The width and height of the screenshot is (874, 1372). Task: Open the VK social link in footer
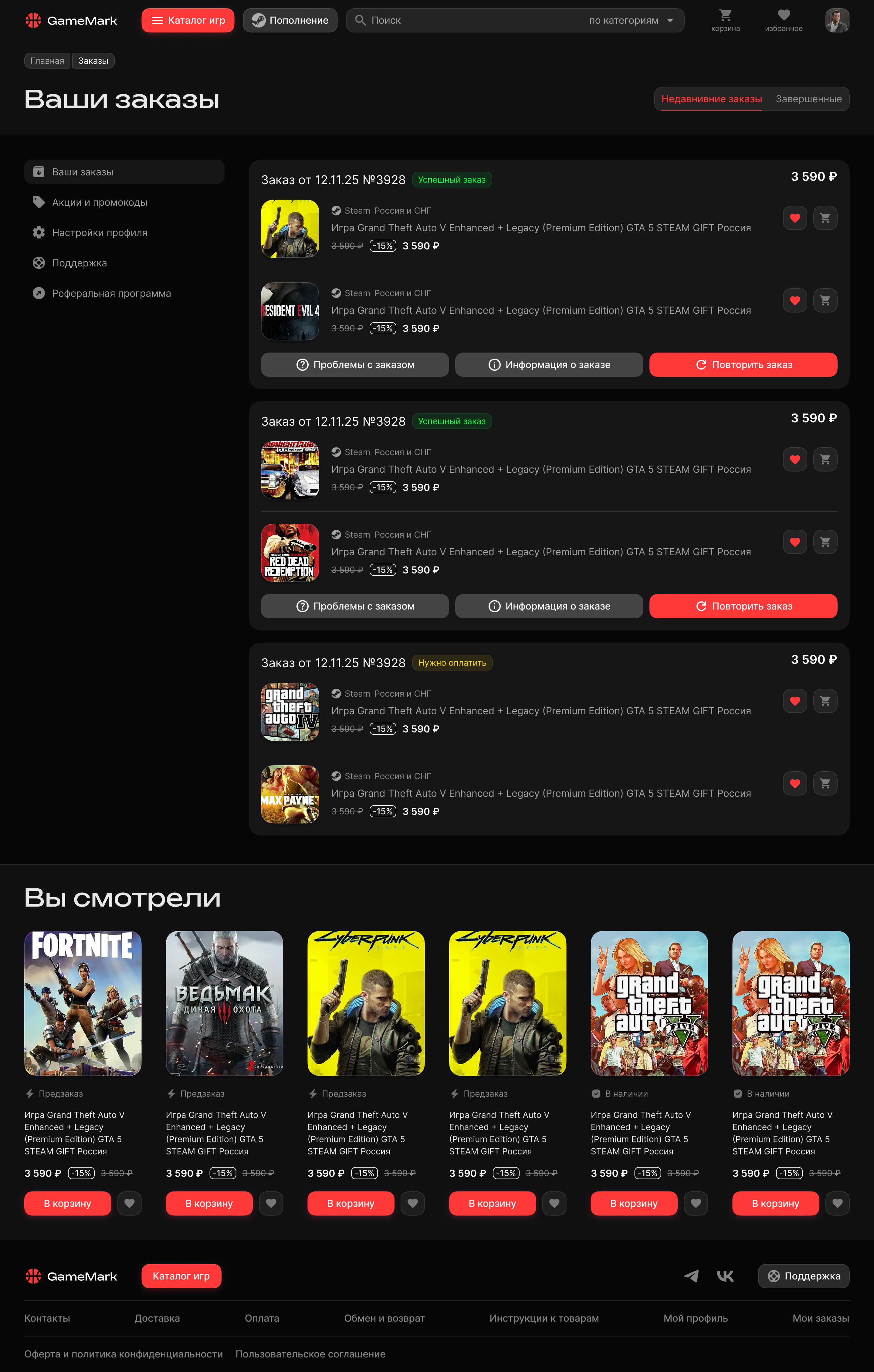(725, 1276)
